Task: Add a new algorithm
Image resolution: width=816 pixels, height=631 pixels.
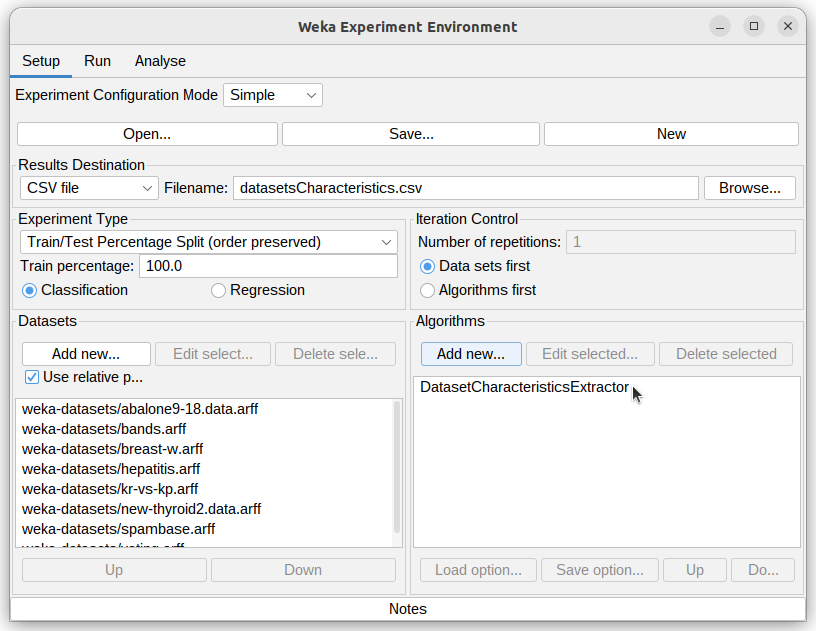Action: click(x=471, y=353)
